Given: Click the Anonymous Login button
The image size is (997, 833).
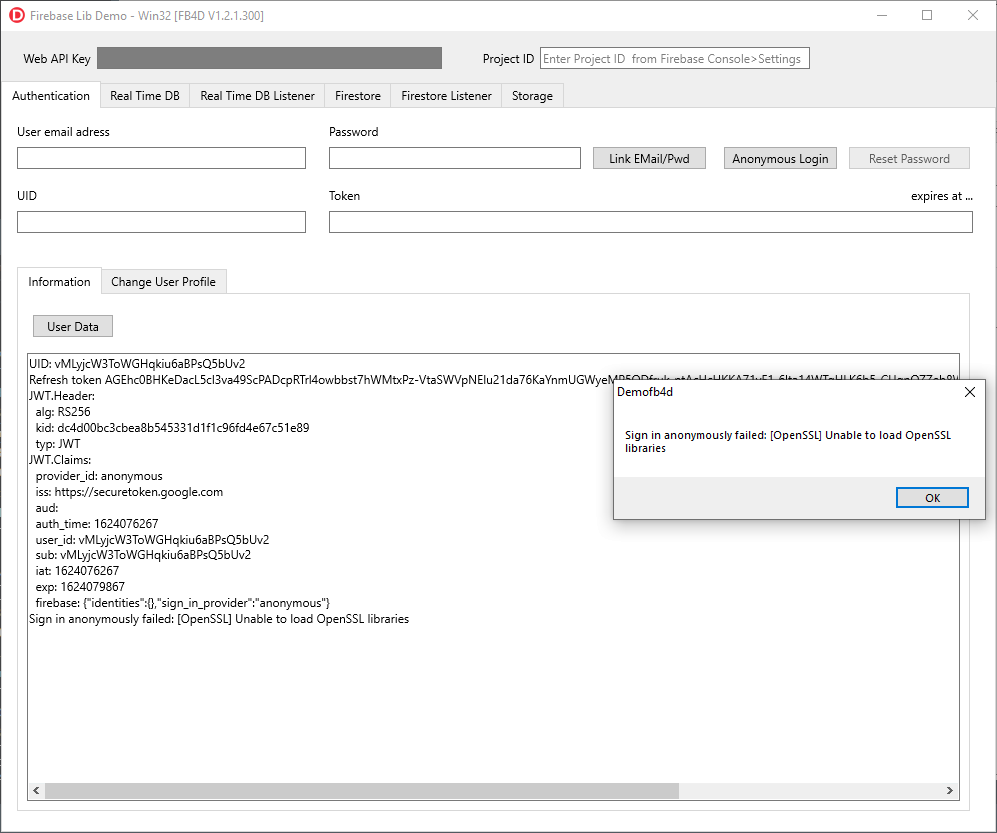Looking at the screenshot, I should (780, 158).
